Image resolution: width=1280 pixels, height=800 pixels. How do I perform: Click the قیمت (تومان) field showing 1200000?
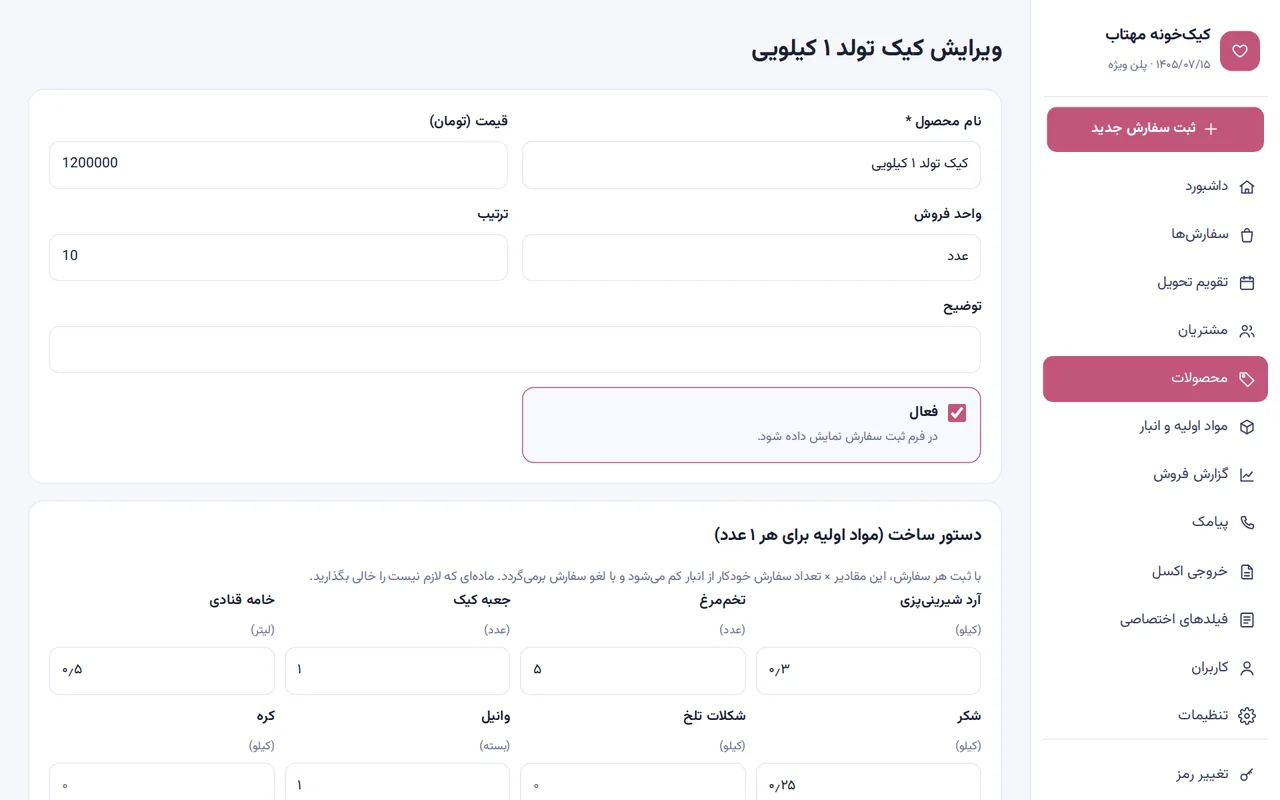278,165
